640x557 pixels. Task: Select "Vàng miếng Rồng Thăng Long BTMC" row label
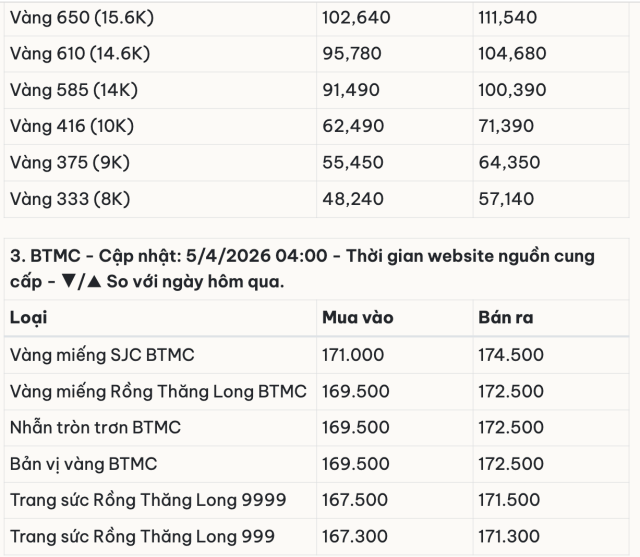tap(158, 390)
